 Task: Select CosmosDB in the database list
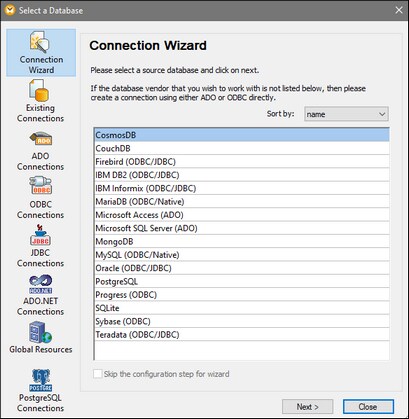(242, 135)
